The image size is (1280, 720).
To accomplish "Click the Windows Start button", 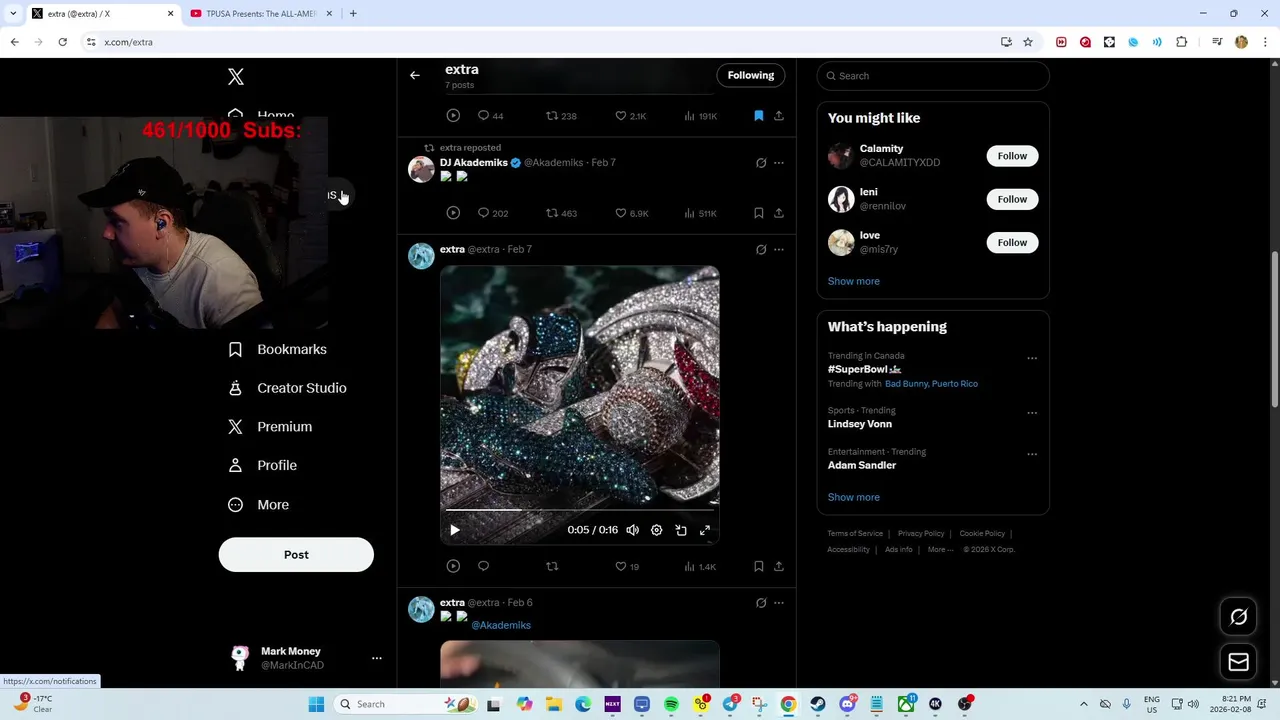I will [316, 704].
